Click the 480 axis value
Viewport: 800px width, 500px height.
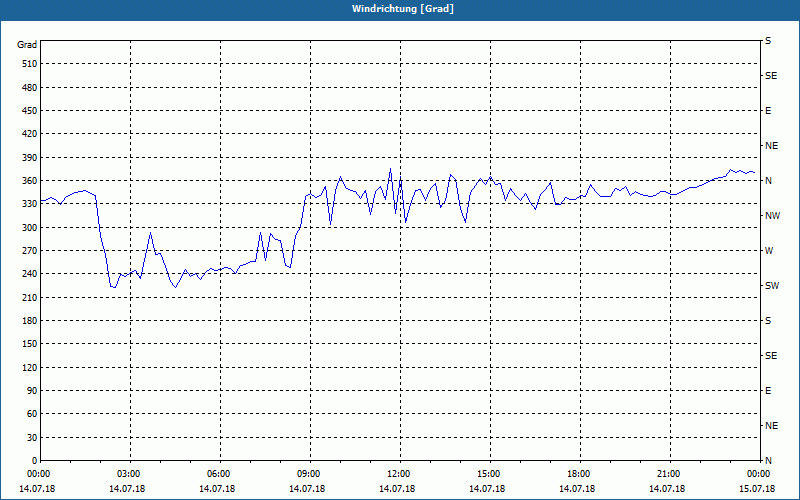(29, 87)
